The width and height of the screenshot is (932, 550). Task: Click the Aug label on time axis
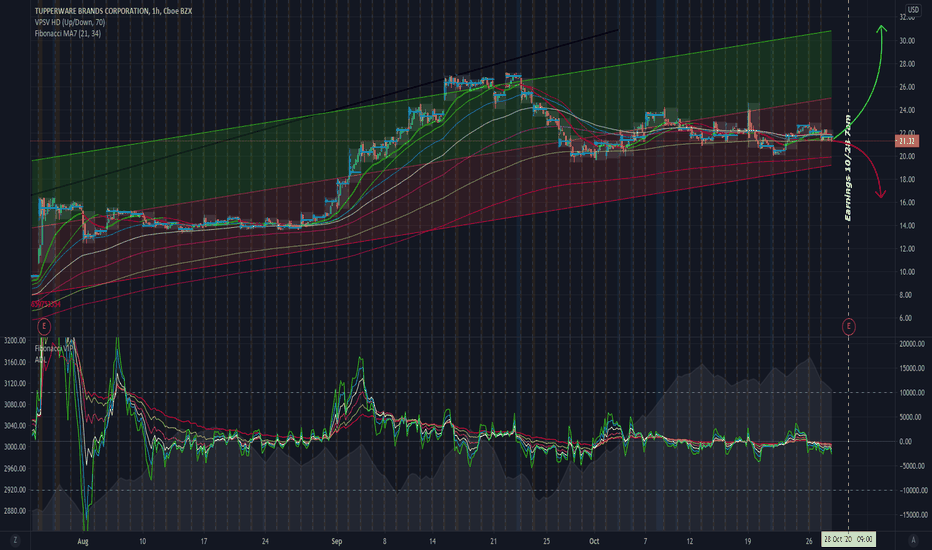(83, 541)
